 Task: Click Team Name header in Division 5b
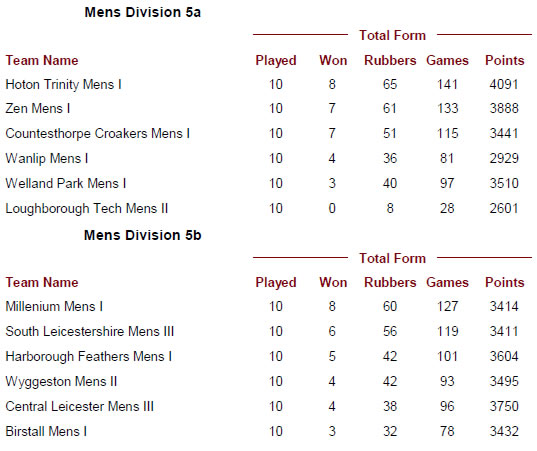point(42,283)
